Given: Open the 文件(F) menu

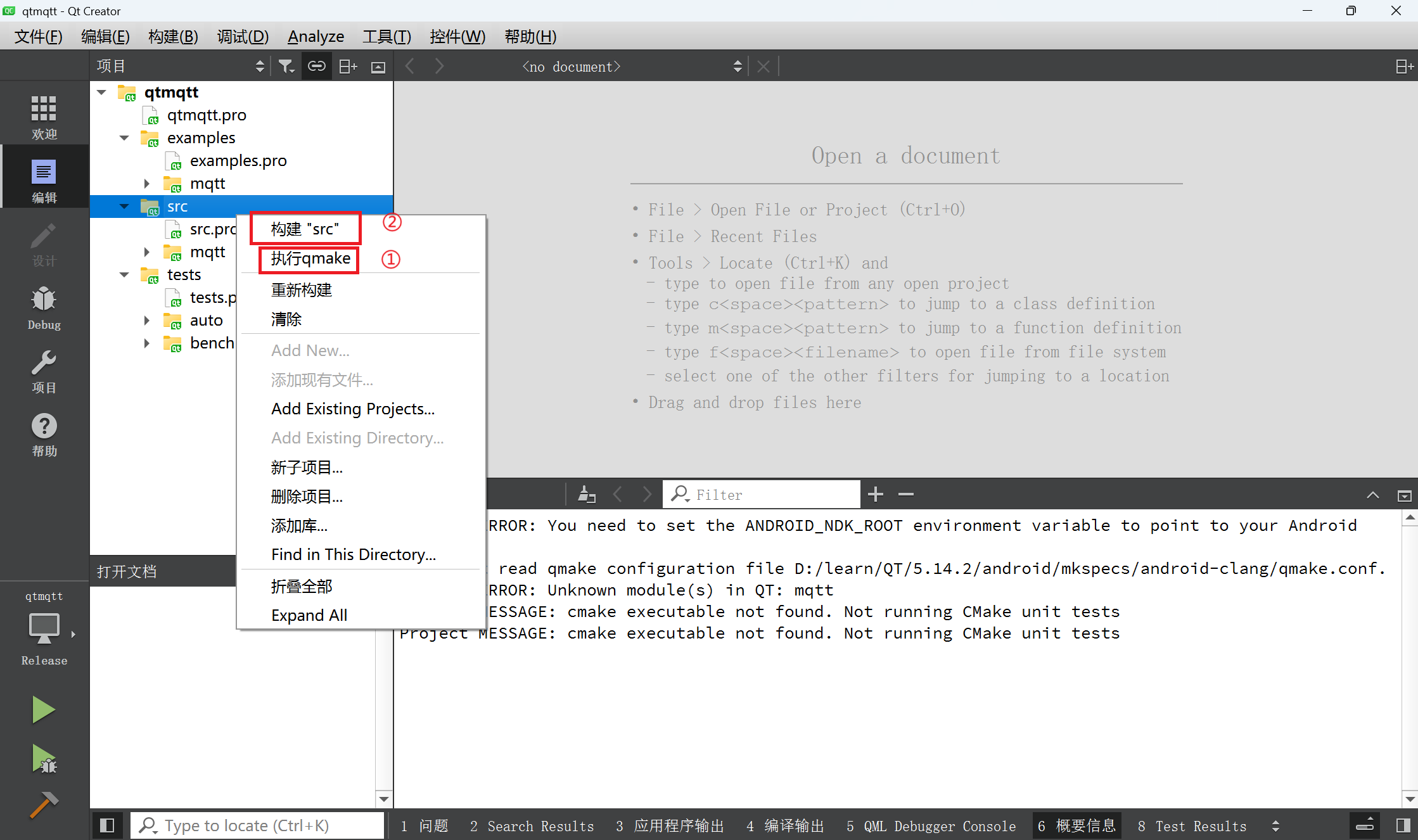Looking at the screenshot, I should pos(39,37).
